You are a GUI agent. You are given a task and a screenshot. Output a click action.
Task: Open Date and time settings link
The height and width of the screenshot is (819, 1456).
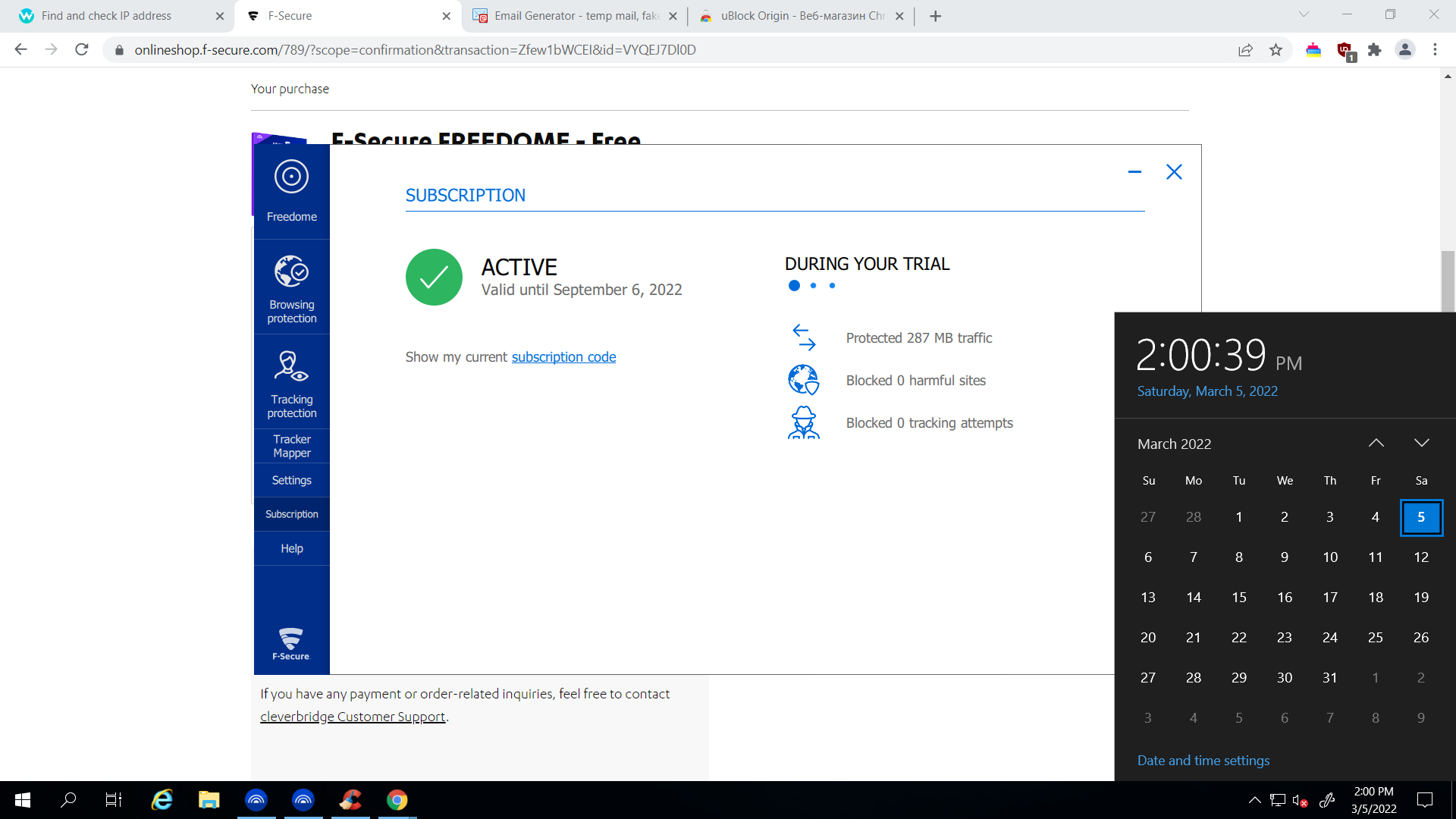coord(1203,761)
